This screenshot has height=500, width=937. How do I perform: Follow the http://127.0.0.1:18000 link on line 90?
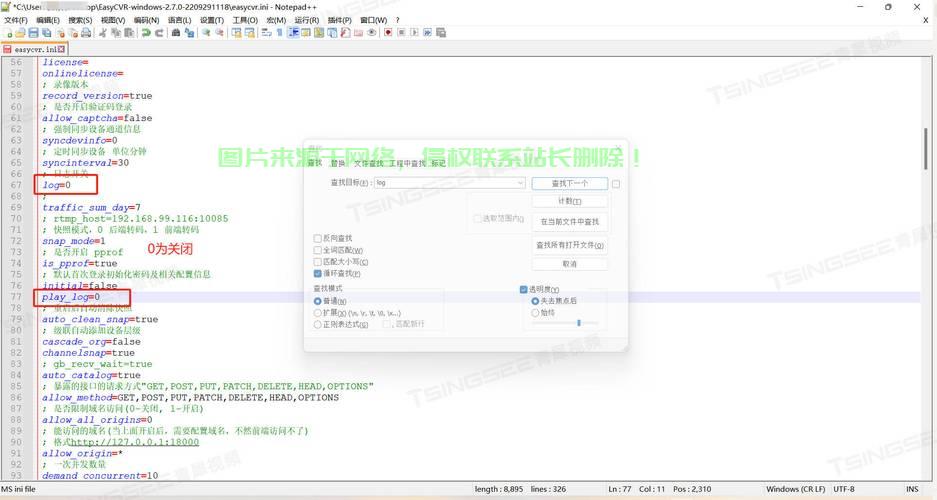[135, 442]
